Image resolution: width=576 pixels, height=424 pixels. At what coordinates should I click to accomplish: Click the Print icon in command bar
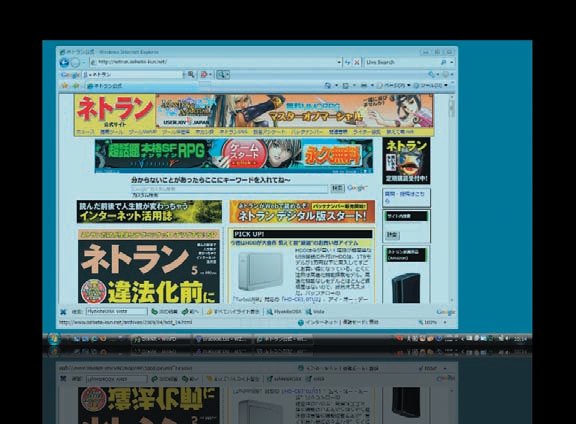click(x=364, y=85)
